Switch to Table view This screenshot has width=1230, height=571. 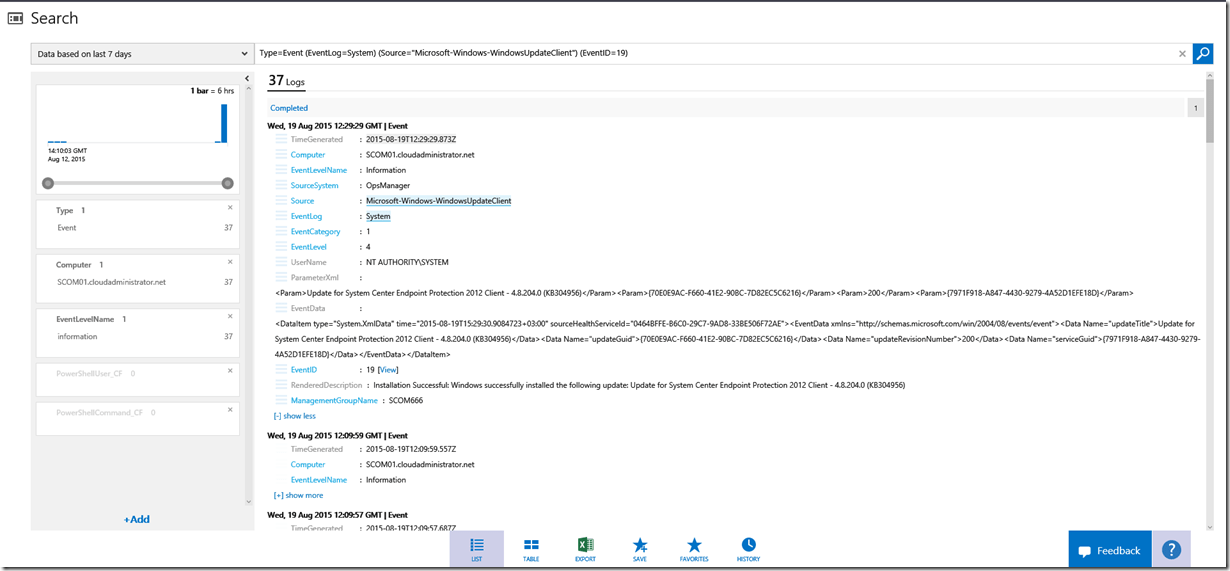pyautogui.click(x=531, y=549)
